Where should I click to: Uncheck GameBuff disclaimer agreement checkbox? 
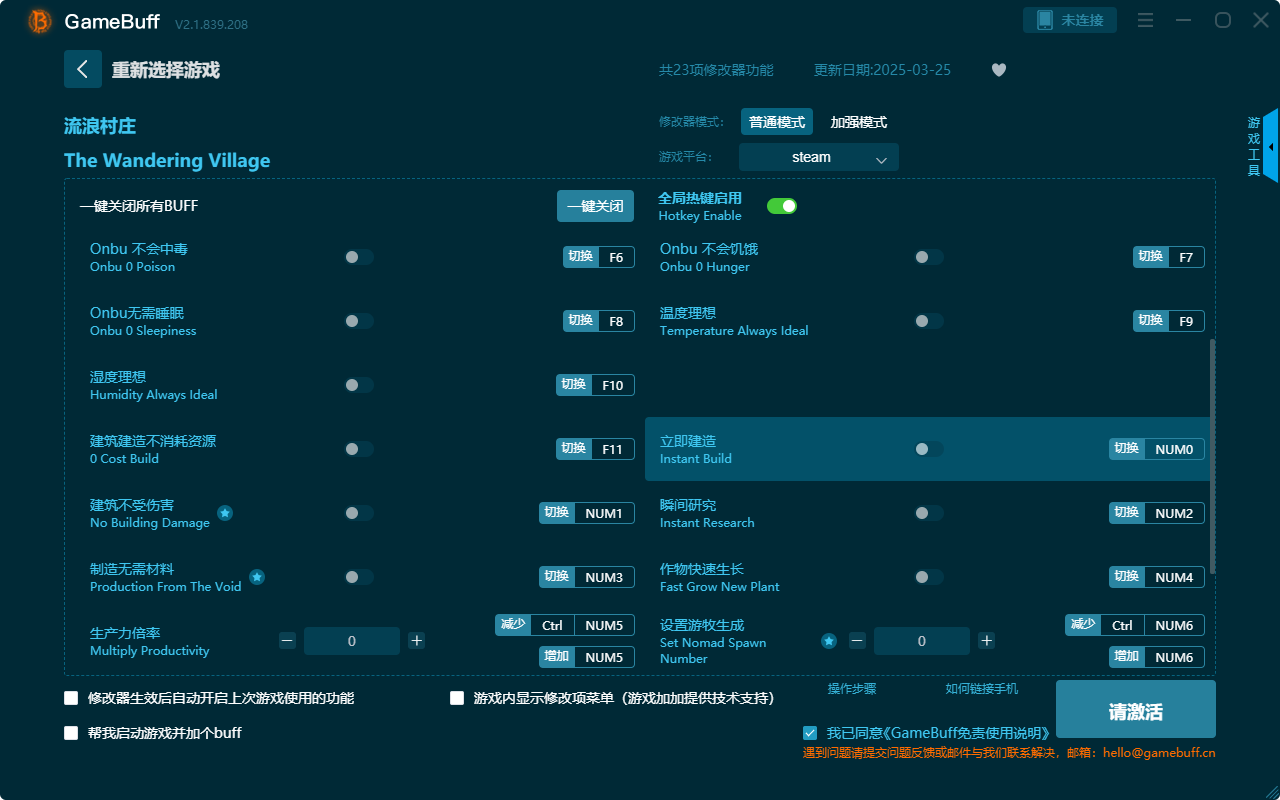tap(810, 733)
